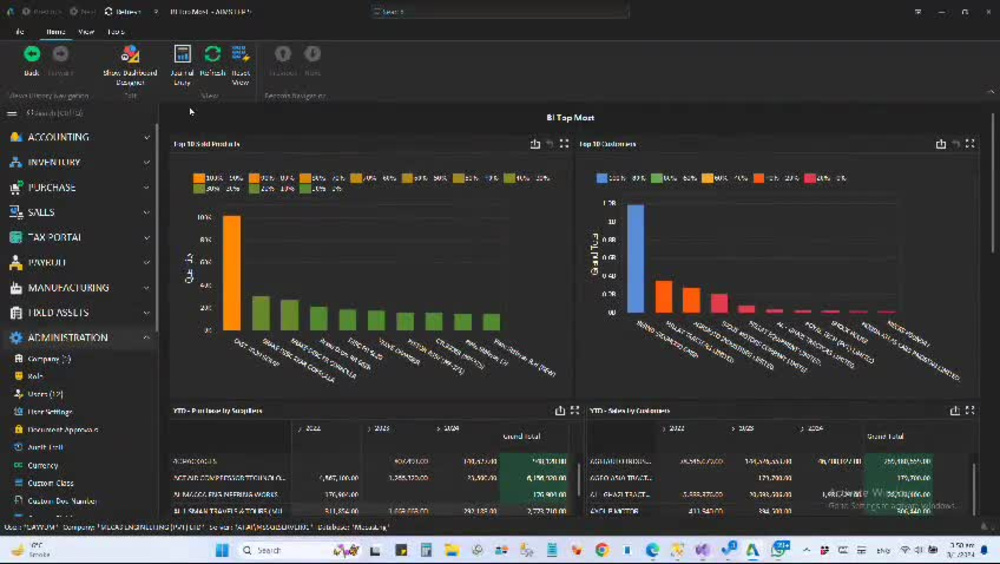The width and height of the screenshot is (1000, 564).
Task: Open Users (12) under Administration
Action: pos(45,394)
